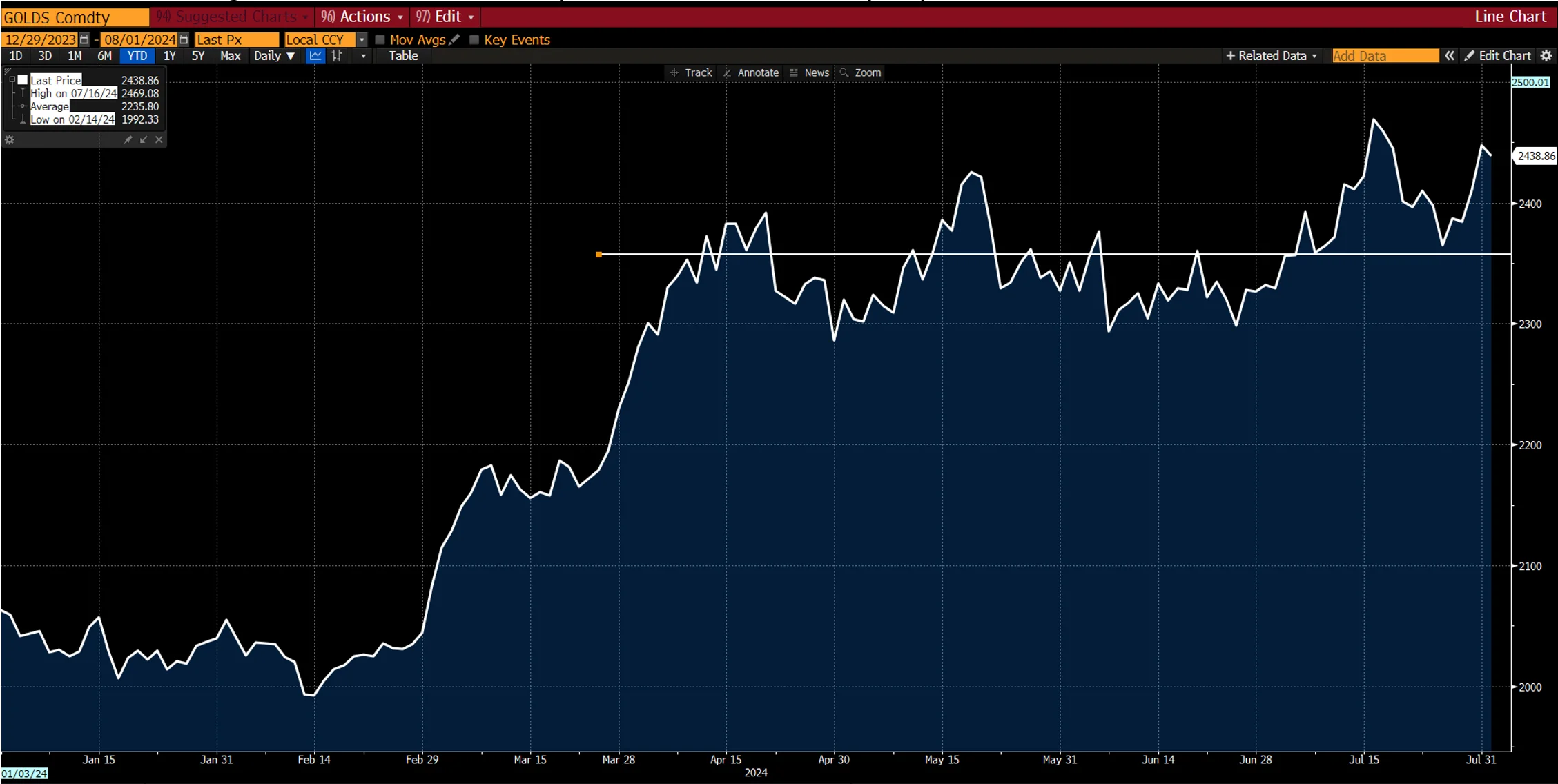1558x784 pixels.
Task: Click the Average marker icon in legend
Action: coord(23,106)
